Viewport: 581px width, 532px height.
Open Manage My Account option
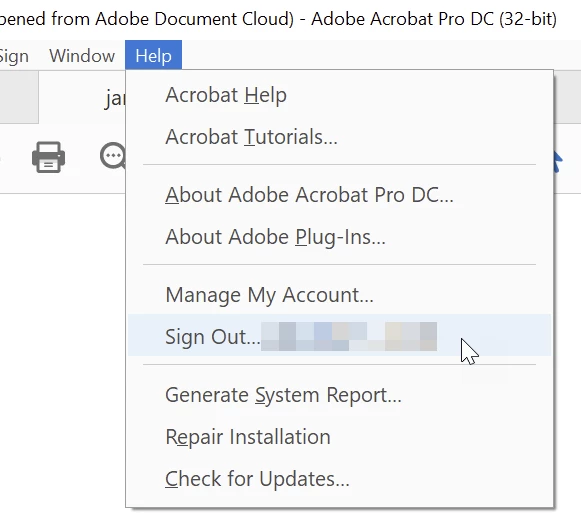click(339, 295)
